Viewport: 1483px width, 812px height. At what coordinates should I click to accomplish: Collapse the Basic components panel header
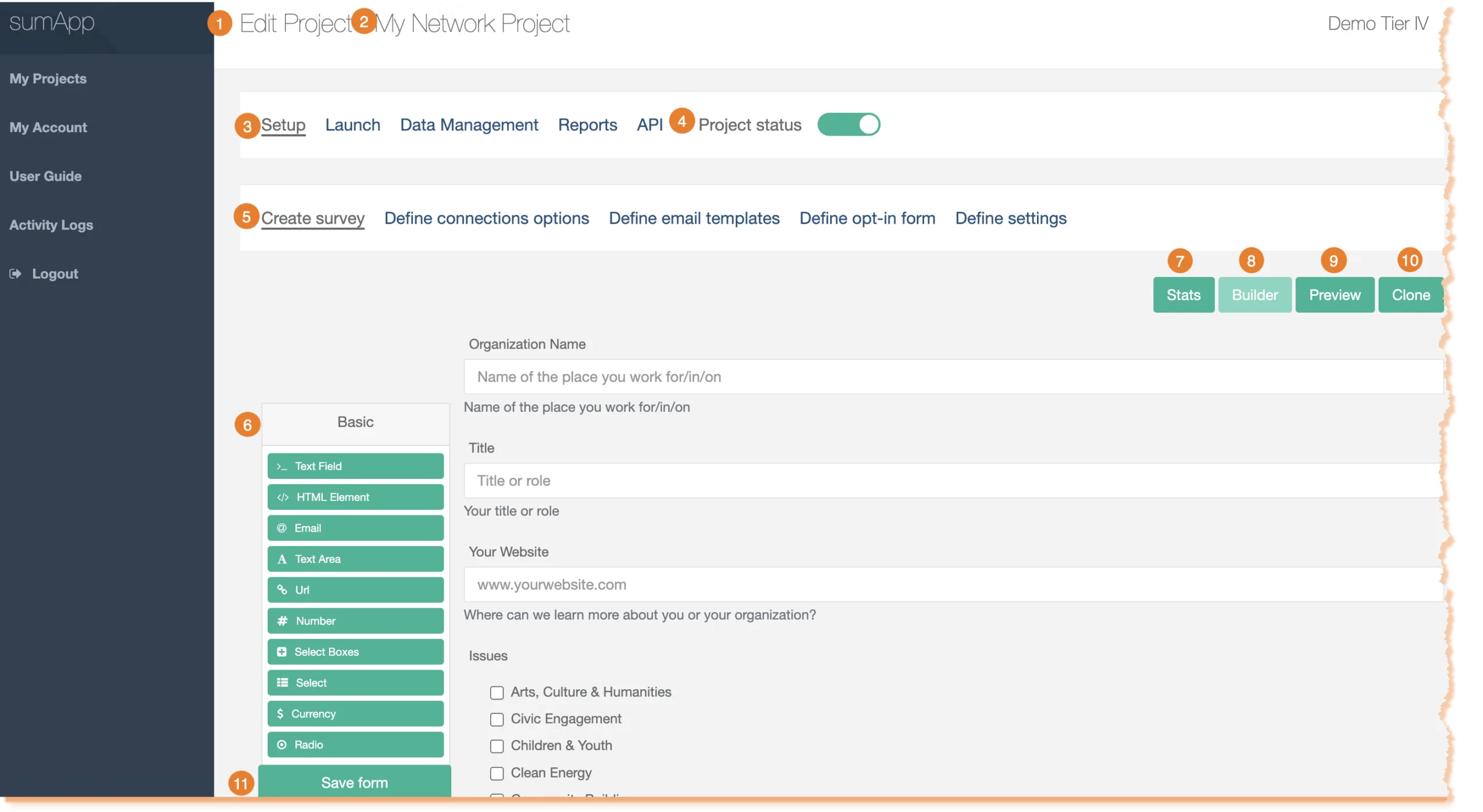click(x=356, y=423)
